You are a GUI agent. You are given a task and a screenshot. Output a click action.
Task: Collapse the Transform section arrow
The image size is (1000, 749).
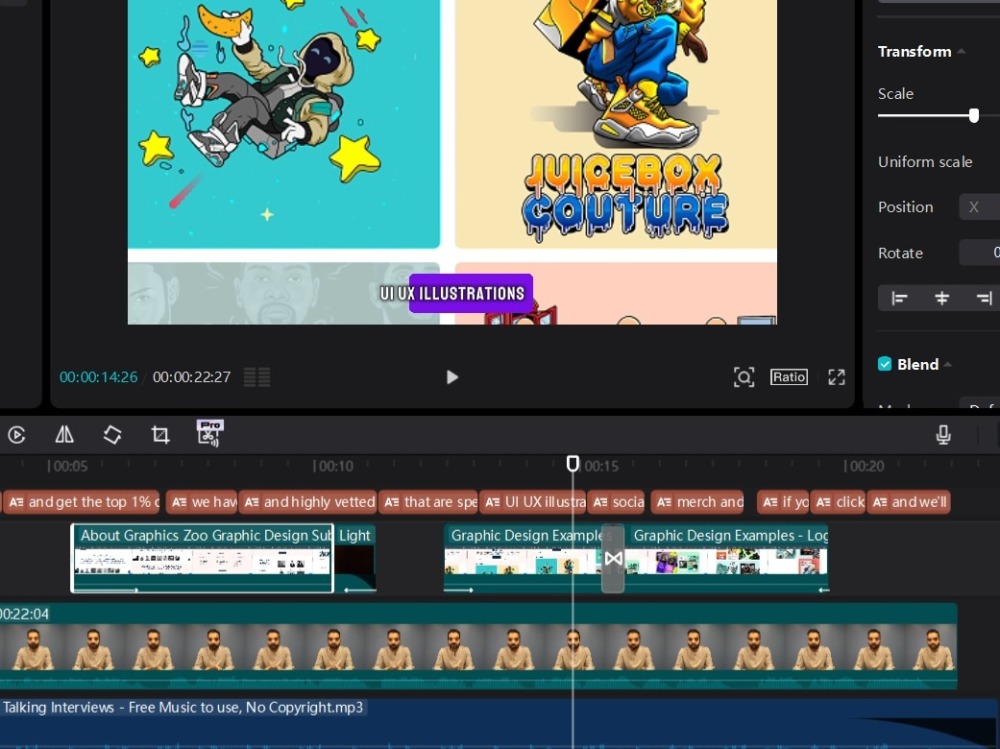click(961, 52)
